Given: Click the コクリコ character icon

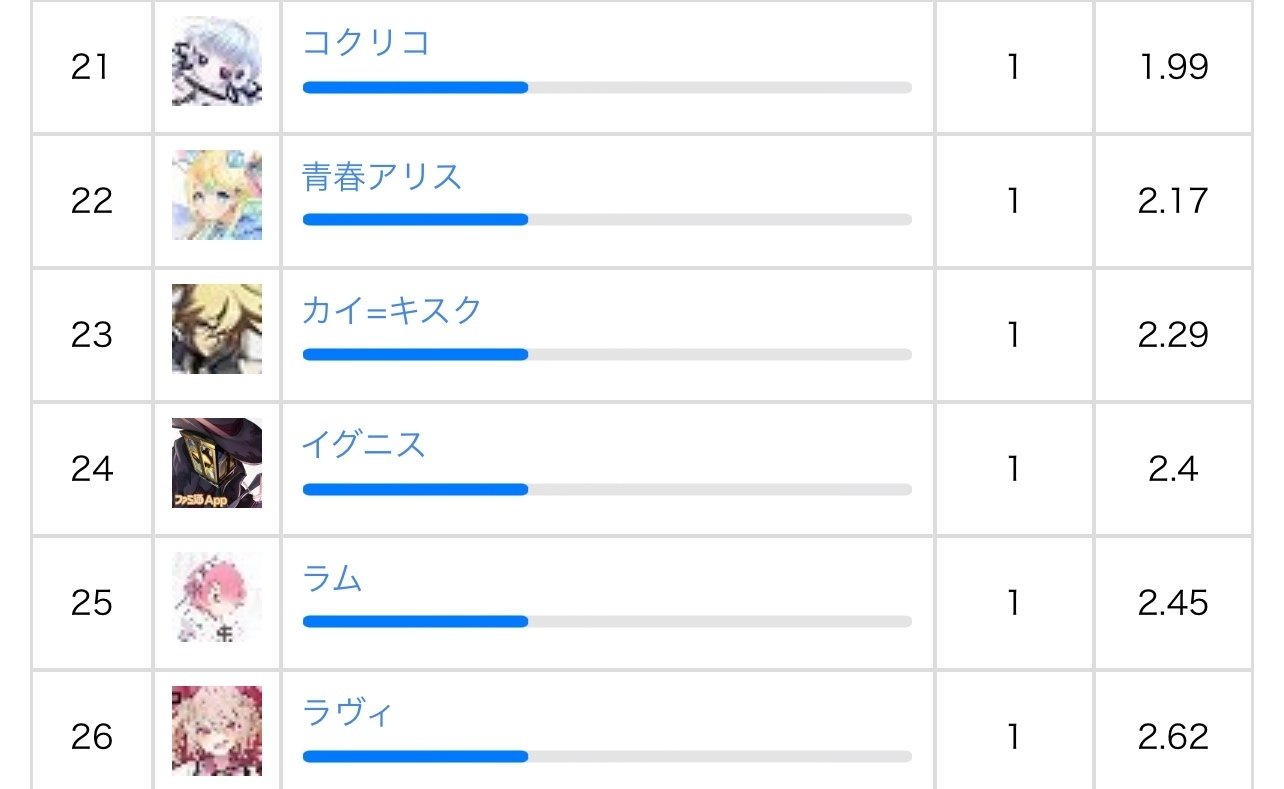Looking at the screenshot, I should pyautogui.click(x=217, y=61).
